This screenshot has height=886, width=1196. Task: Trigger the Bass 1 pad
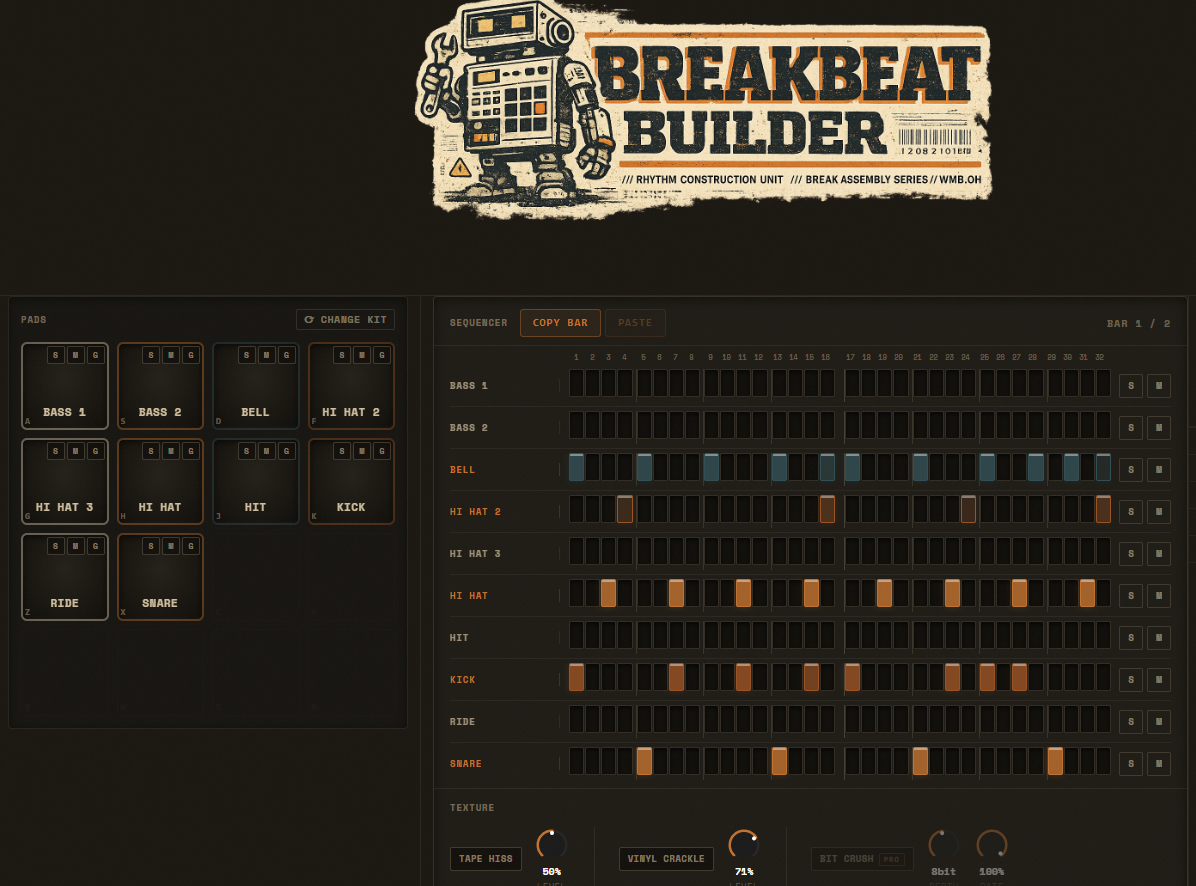(65, 387)
